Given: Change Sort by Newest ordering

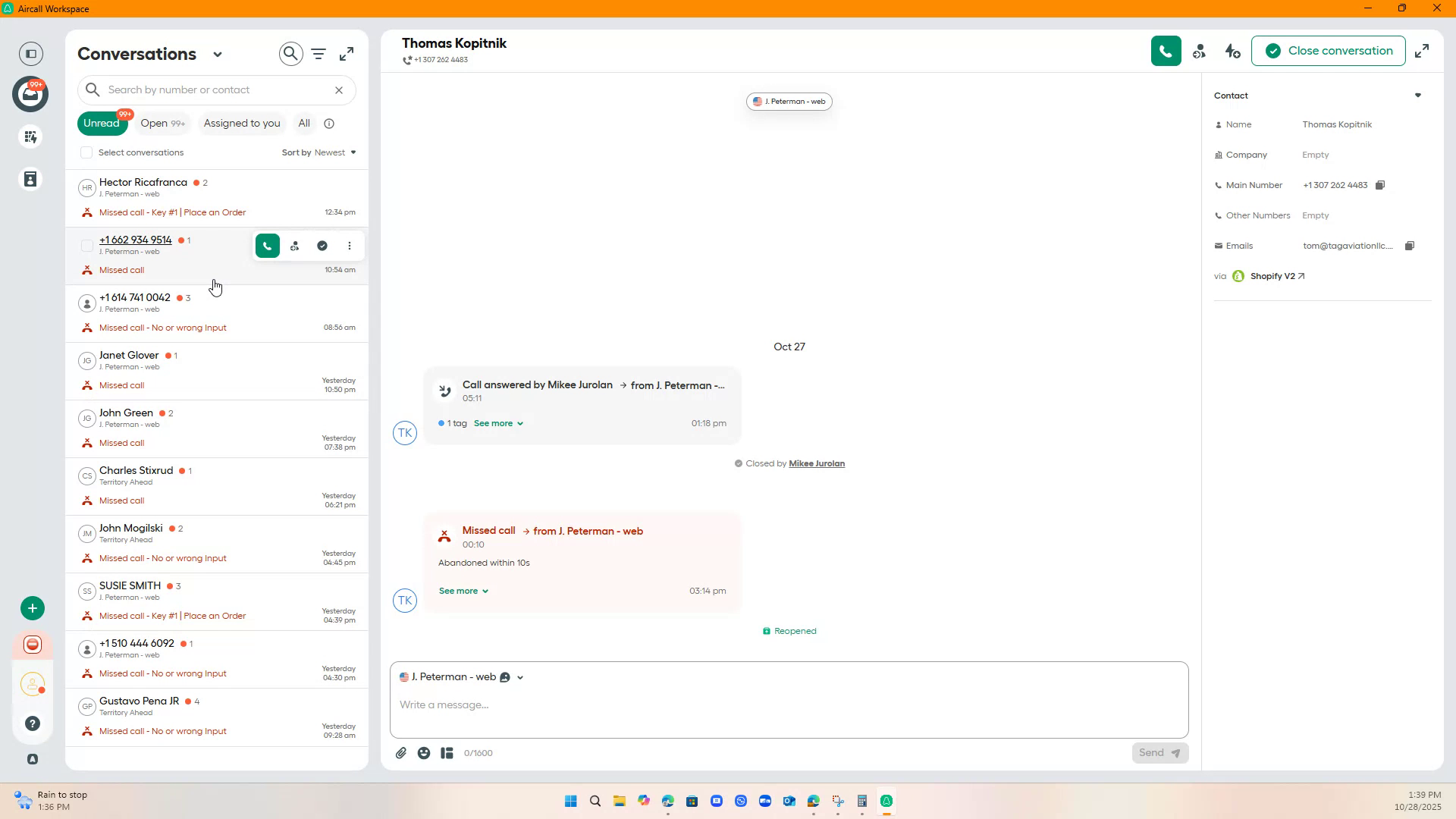Looking at the screenshot, I should coord(334,152).
